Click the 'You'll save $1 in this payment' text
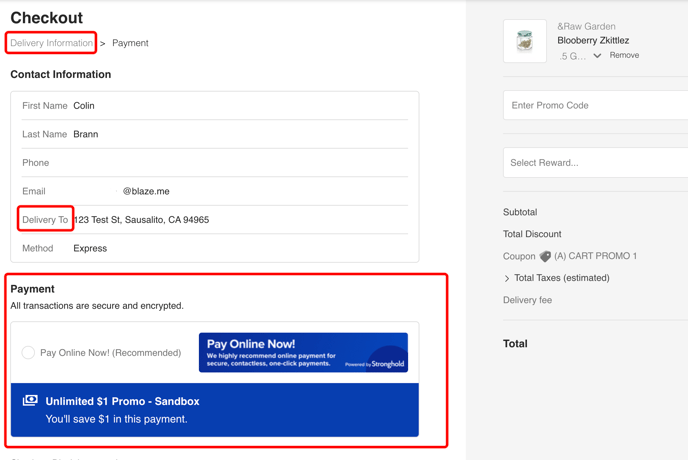This screenshot has height=460, width=688. (x=116, y=419)
